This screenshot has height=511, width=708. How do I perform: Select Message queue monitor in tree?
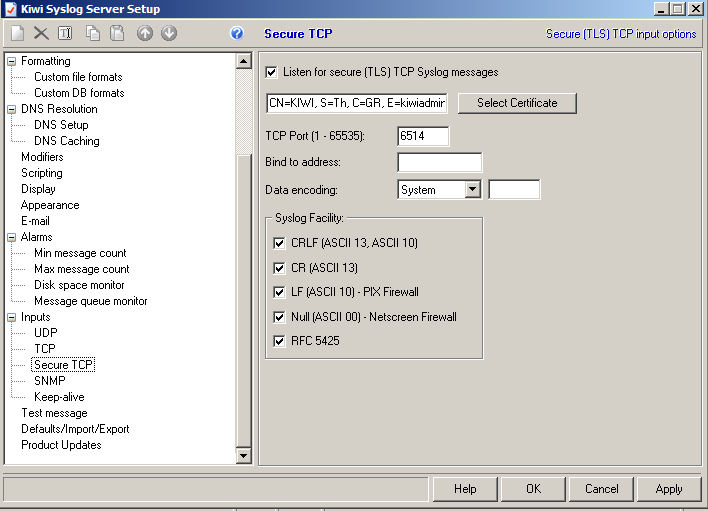[x=91, y=301]
